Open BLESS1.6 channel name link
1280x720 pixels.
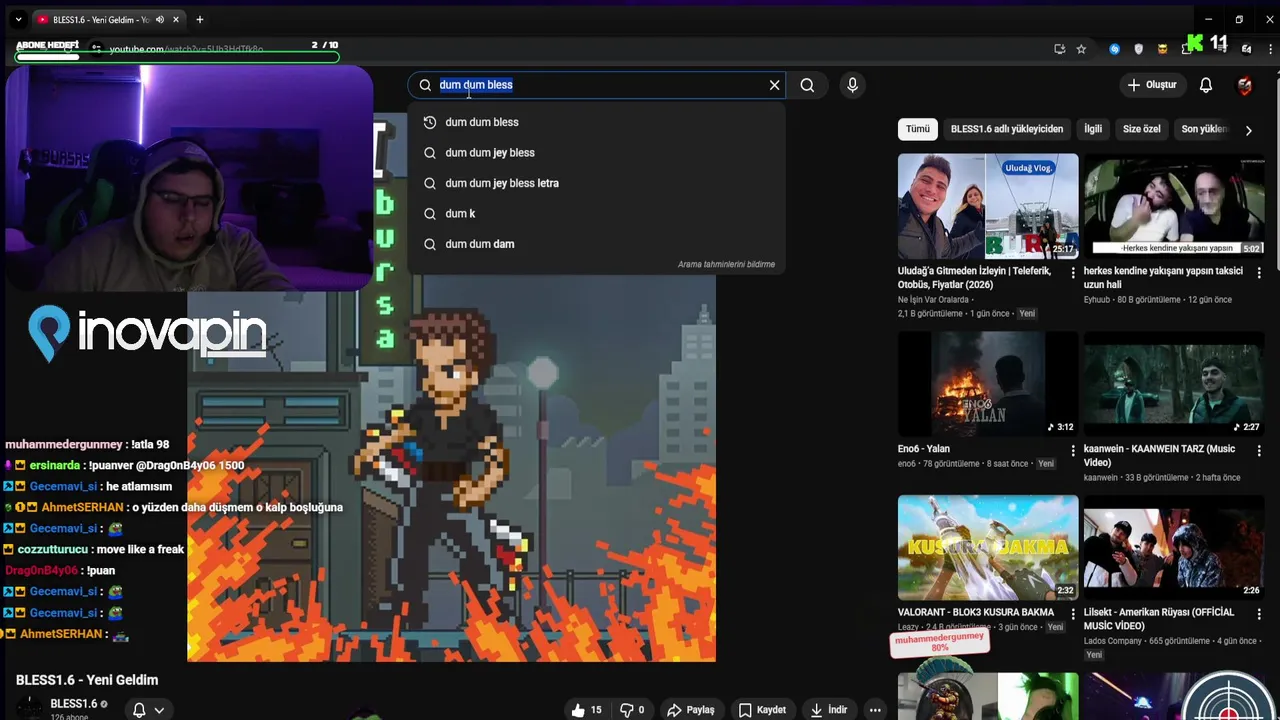click(x=74, y=704)
